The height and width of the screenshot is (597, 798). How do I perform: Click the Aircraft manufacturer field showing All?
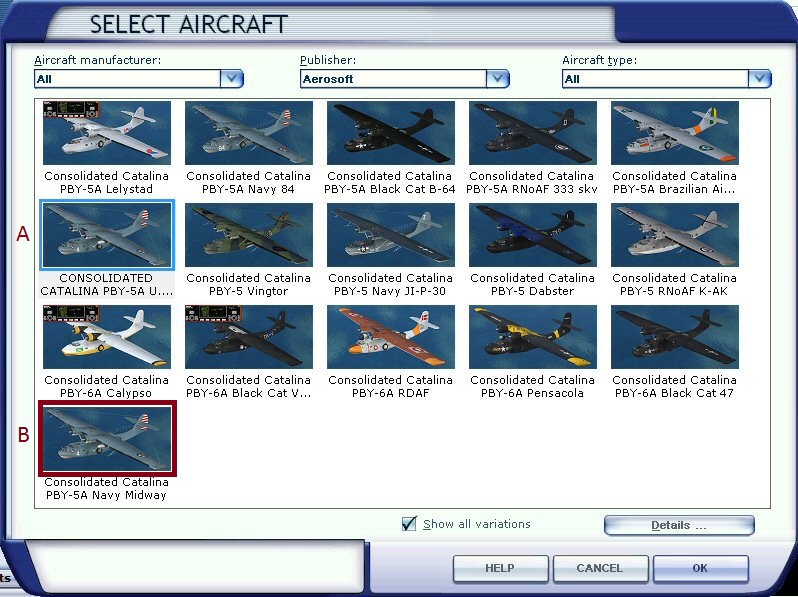127,79
